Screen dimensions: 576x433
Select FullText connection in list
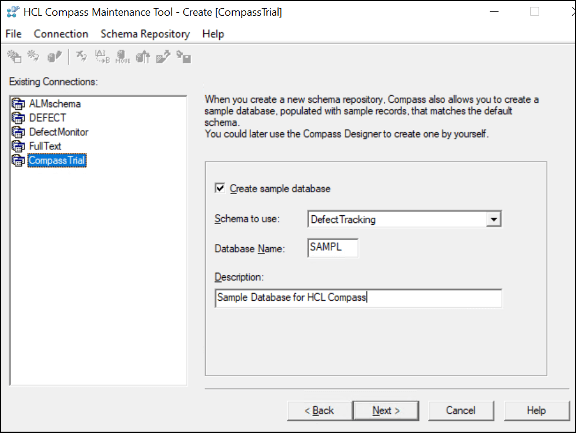(x=45, y=146)
